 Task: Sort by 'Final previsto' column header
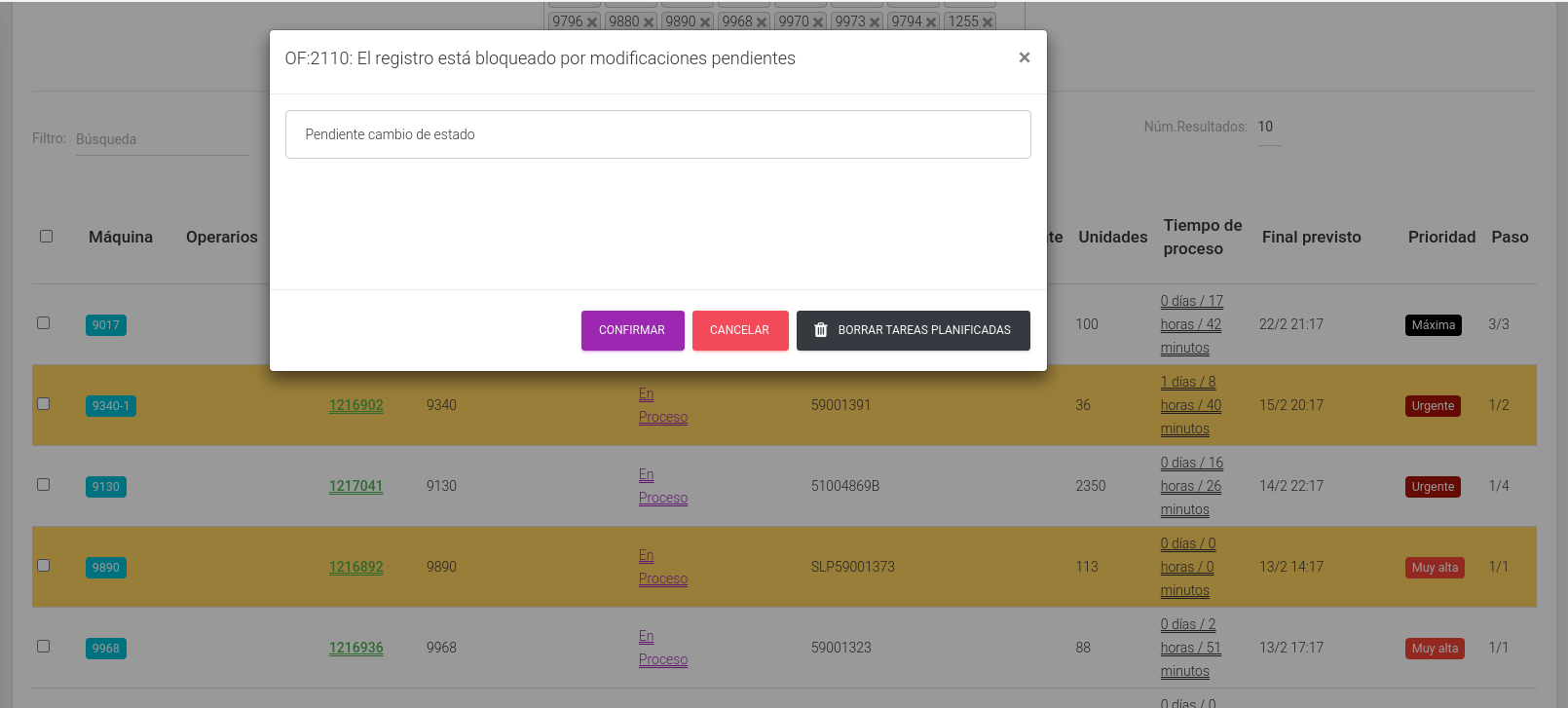(1312, 237)
